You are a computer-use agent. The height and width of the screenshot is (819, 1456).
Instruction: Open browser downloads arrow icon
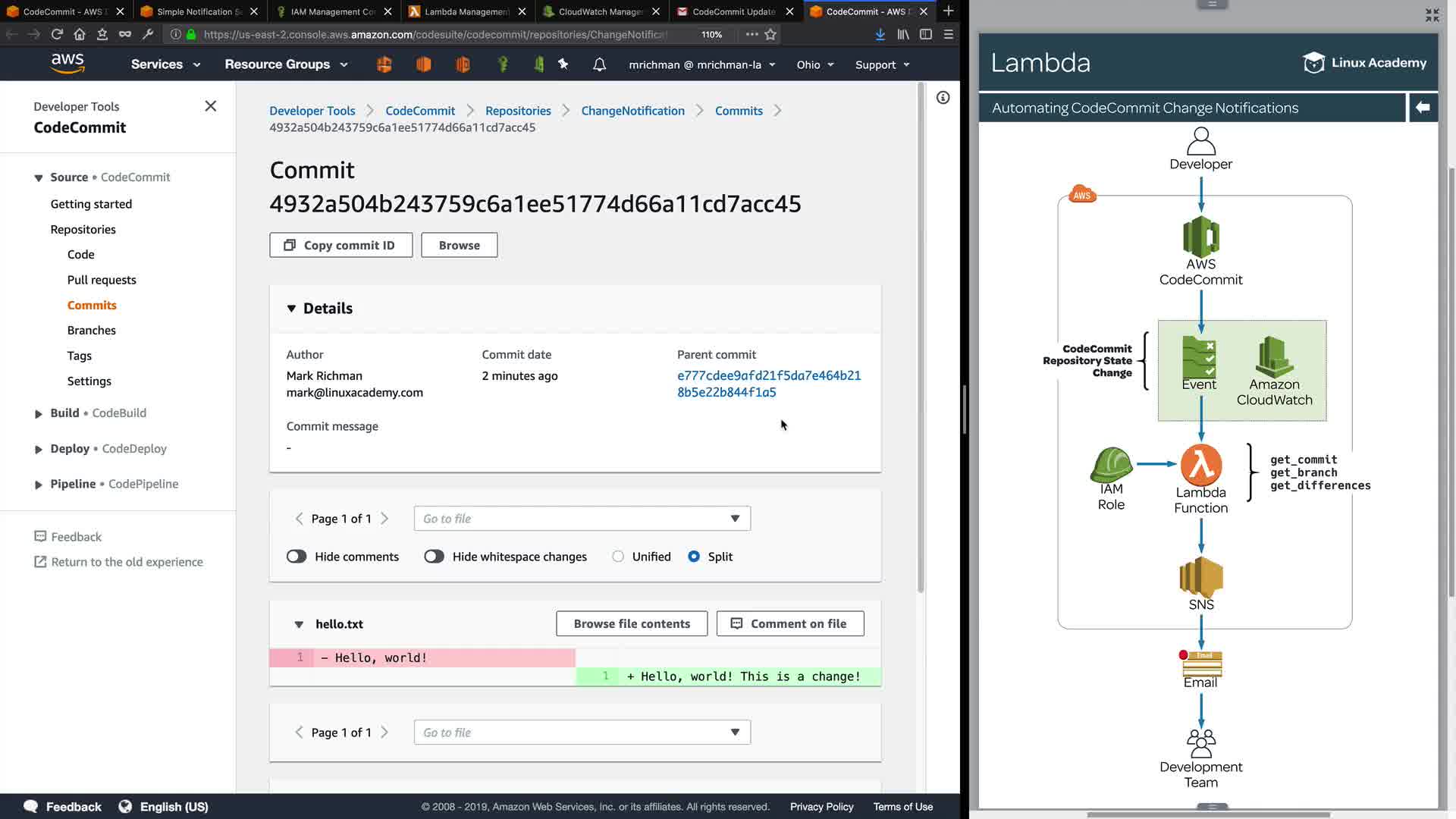880,34
